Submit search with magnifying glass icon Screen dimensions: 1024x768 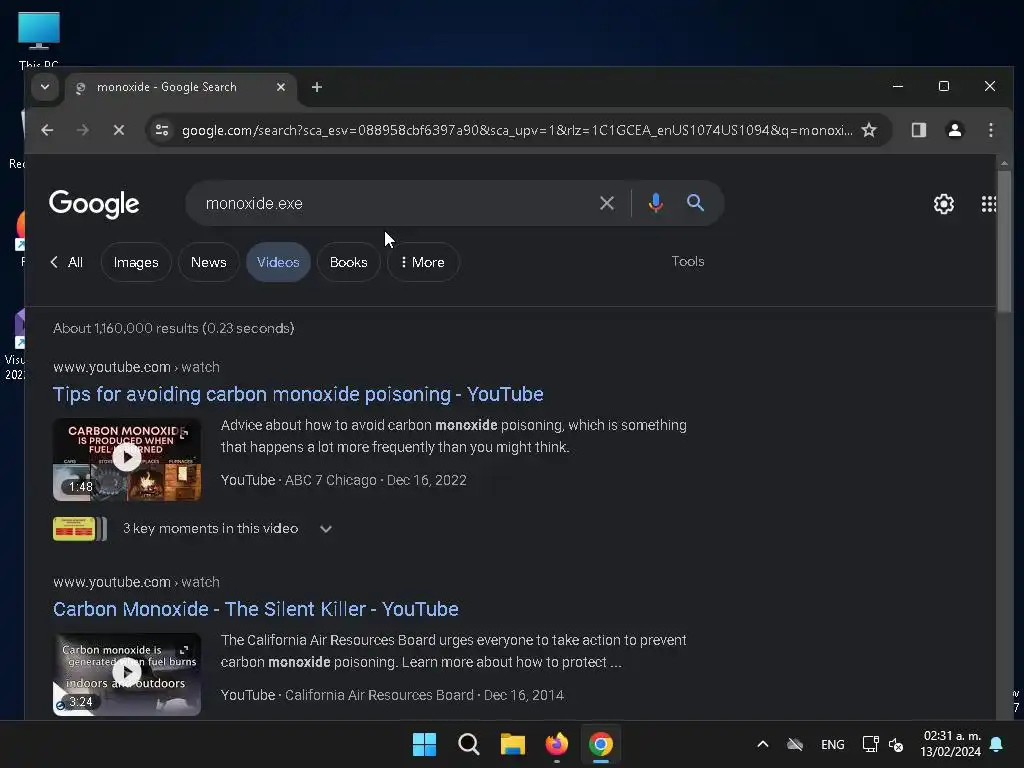(696, 203)
